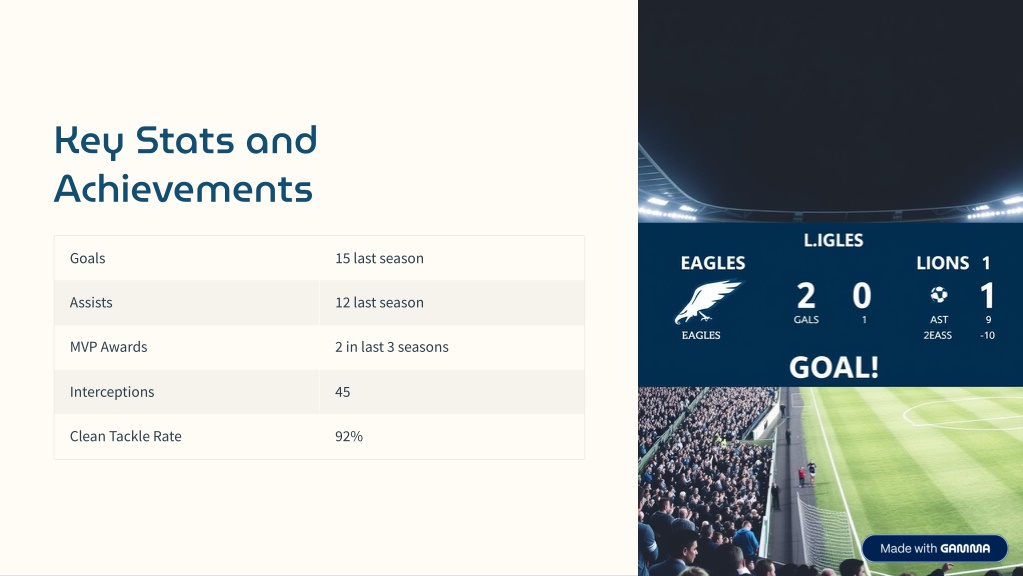
Task: Click the Eagles bird logo on the scoreboard
Action: [707, 302]
